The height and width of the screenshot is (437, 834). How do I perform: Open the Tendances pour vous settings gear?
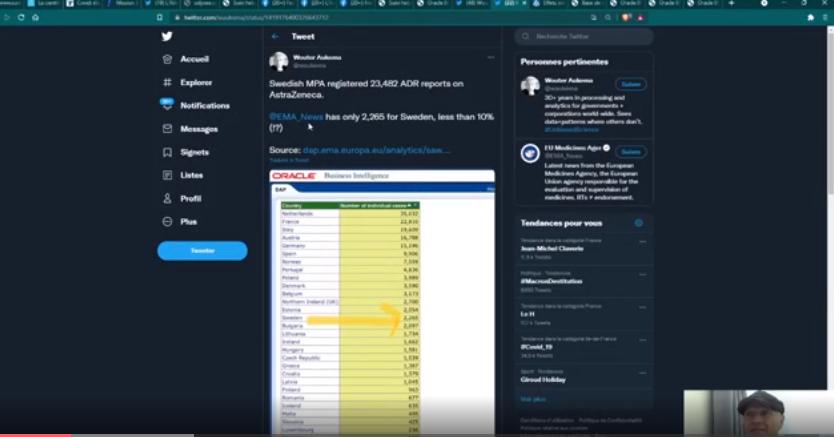[639, 223]
